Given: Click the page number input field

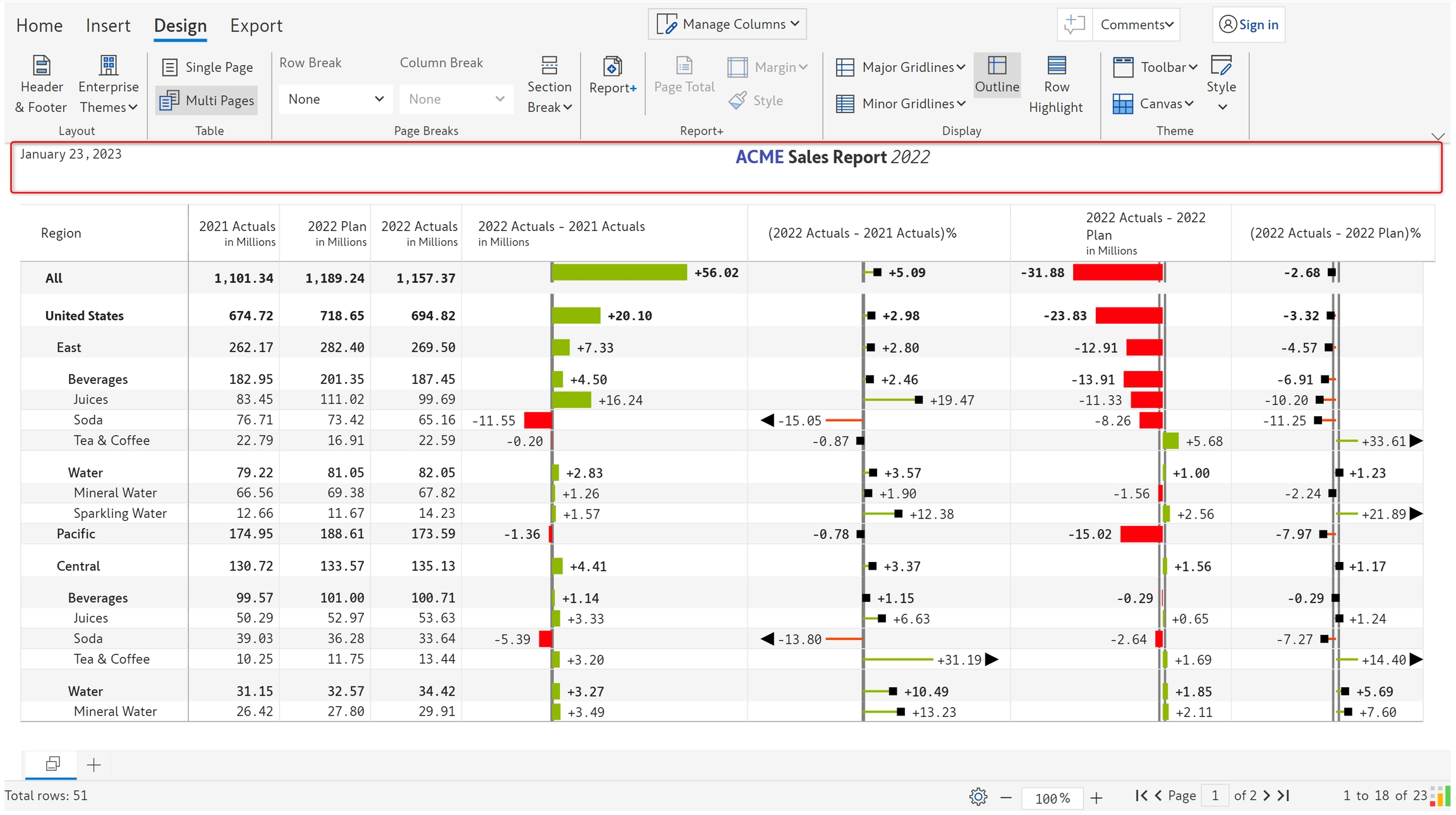Looking at the screenshot, I should point(1215,795).
